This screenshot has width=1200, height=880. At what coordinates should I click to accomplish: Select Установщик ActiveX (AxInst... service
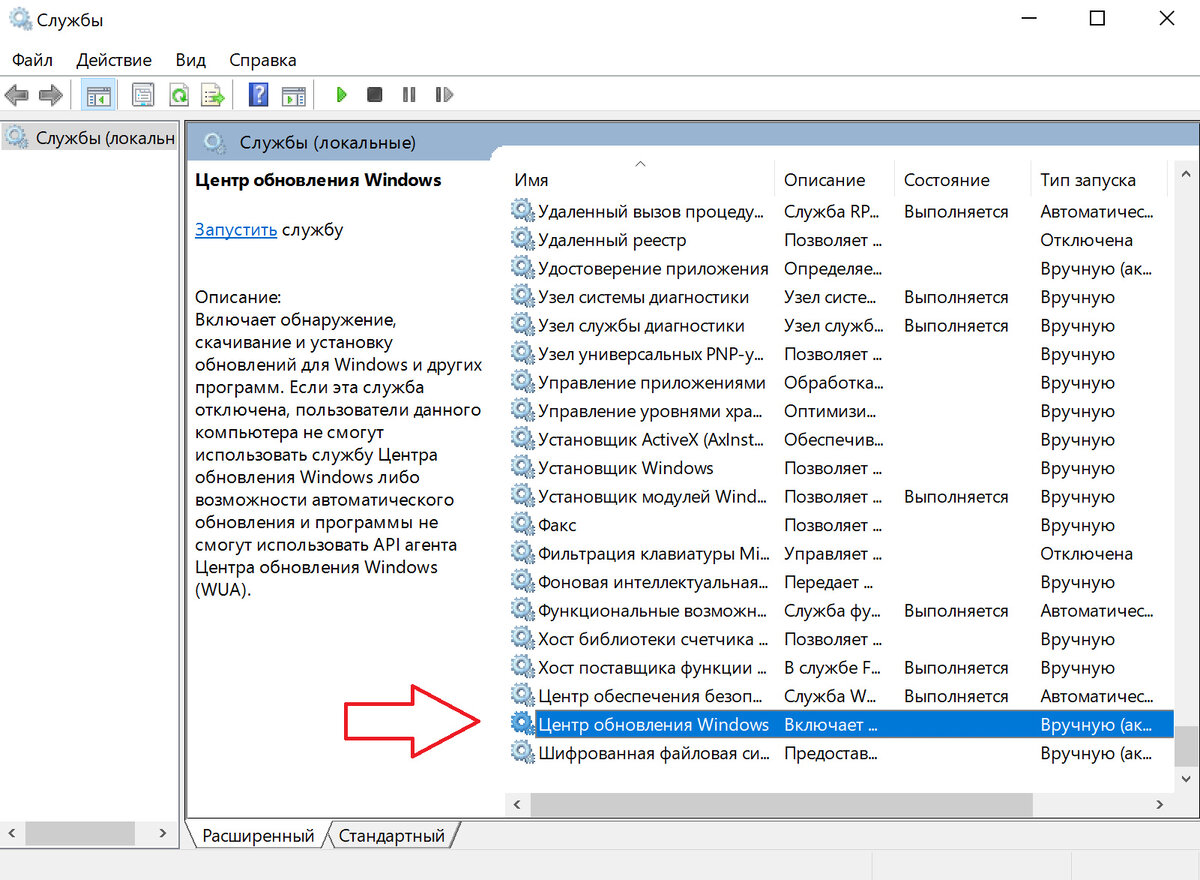tap(653, 439)
